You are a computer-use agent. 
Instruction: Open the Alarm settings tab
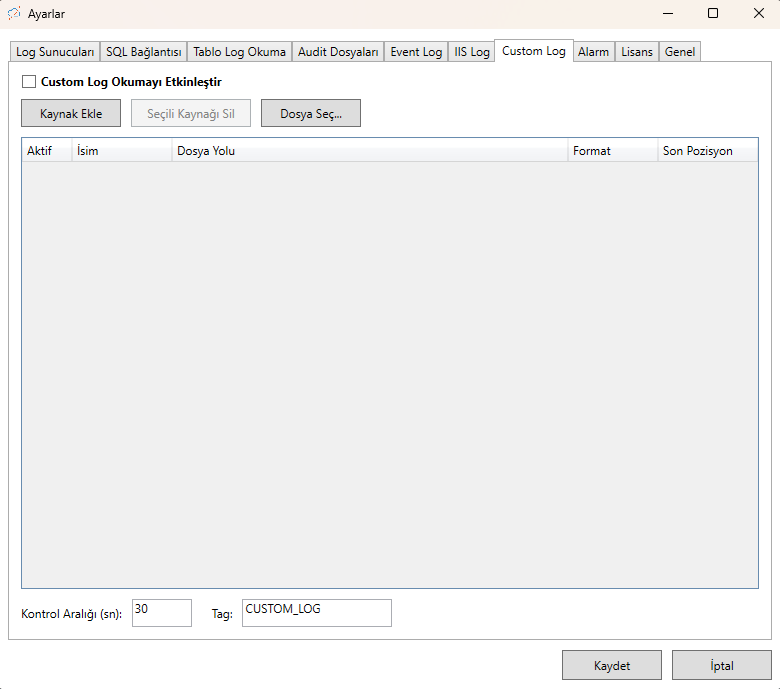point(593,52)
